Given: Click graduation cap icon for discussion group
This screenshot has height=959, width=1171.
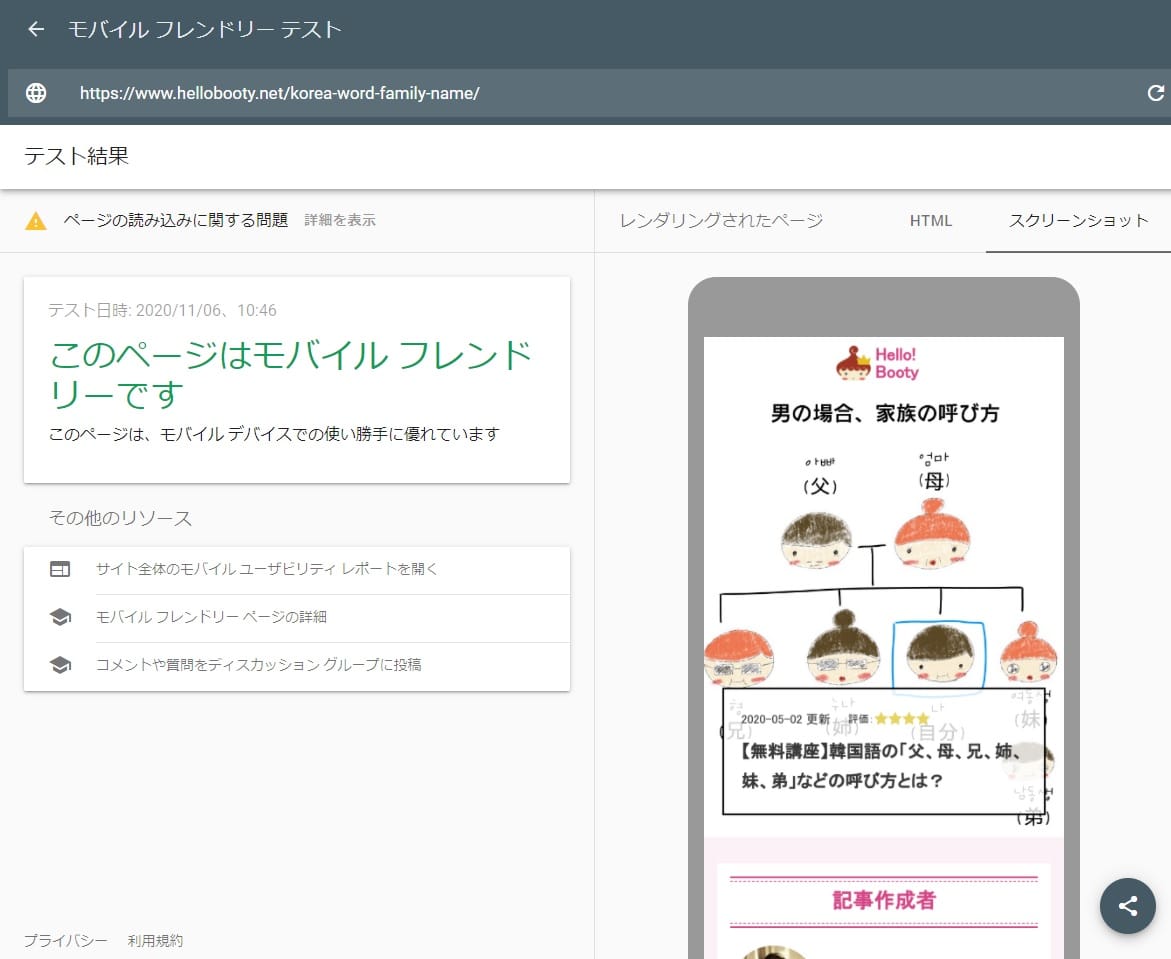Looking at the screenshot, I should 60,665.
